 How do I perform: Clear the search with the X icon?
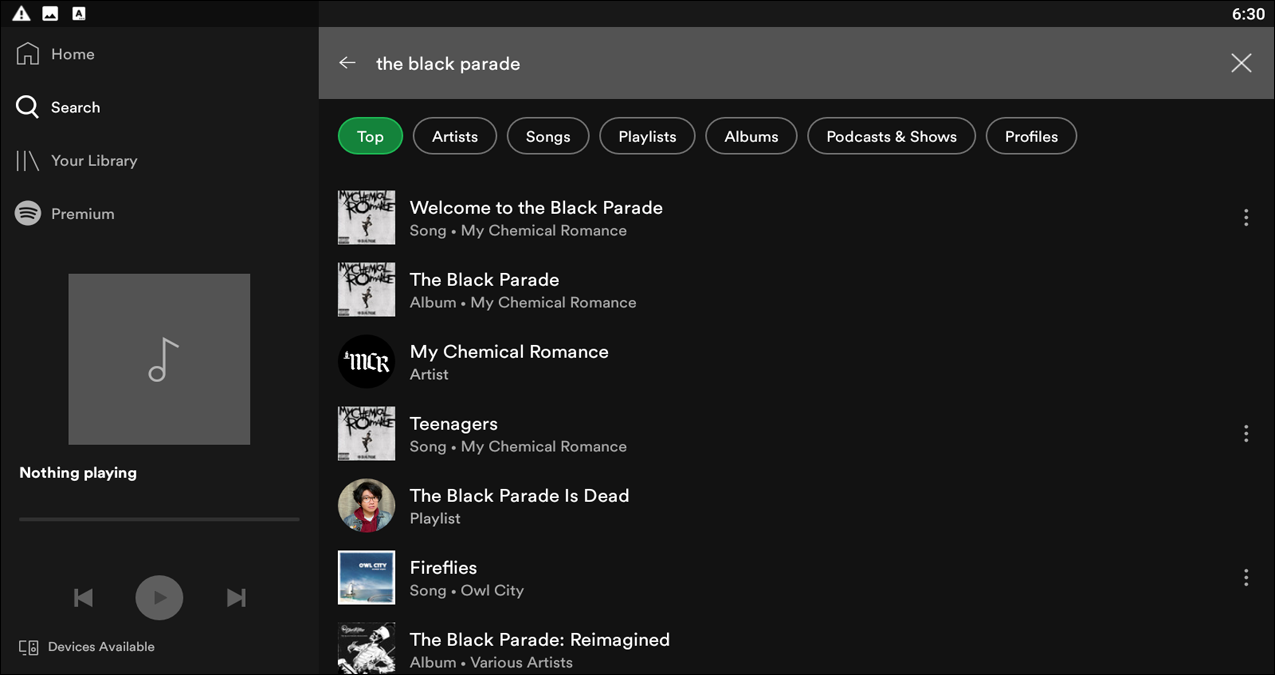click(1241, 63)
